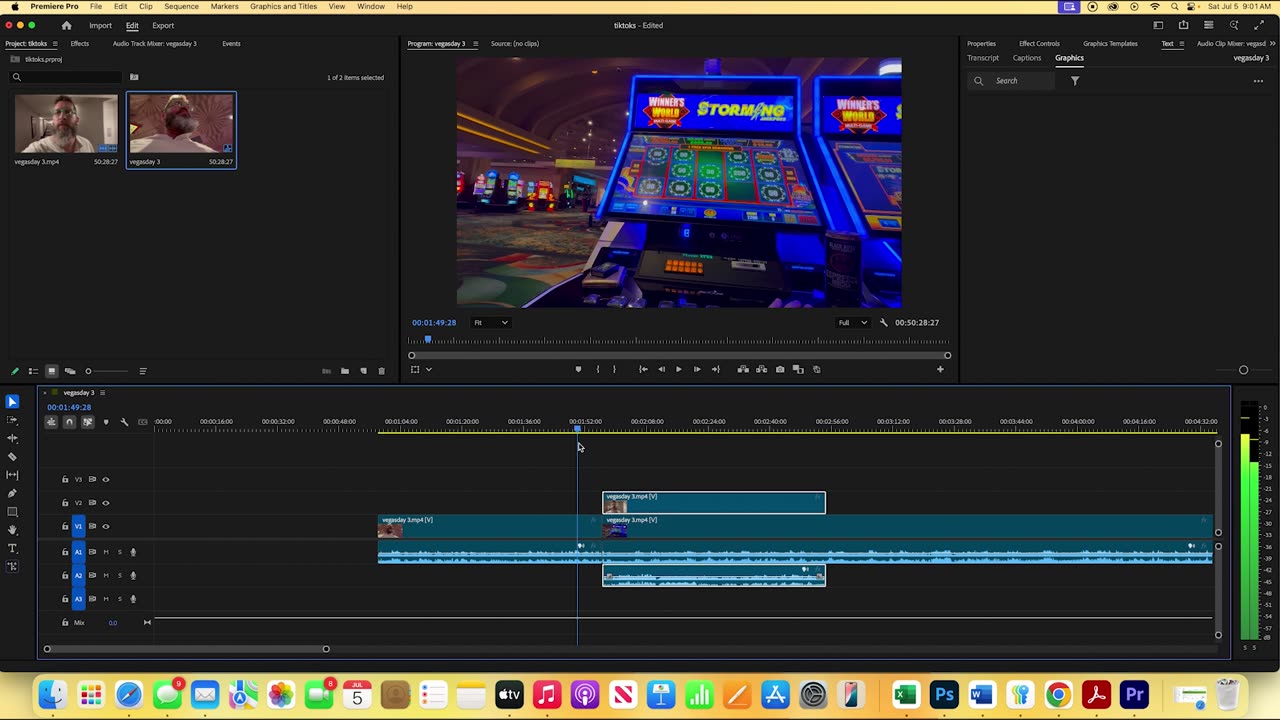Select the Ripple Edit tool
The width and height of the screenshot is (1280, 720).
pos(12,438)
